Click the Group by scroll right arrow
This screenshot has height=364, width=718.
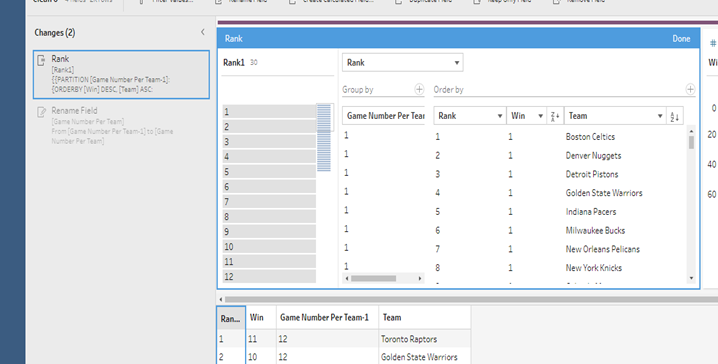pos(420,278)
